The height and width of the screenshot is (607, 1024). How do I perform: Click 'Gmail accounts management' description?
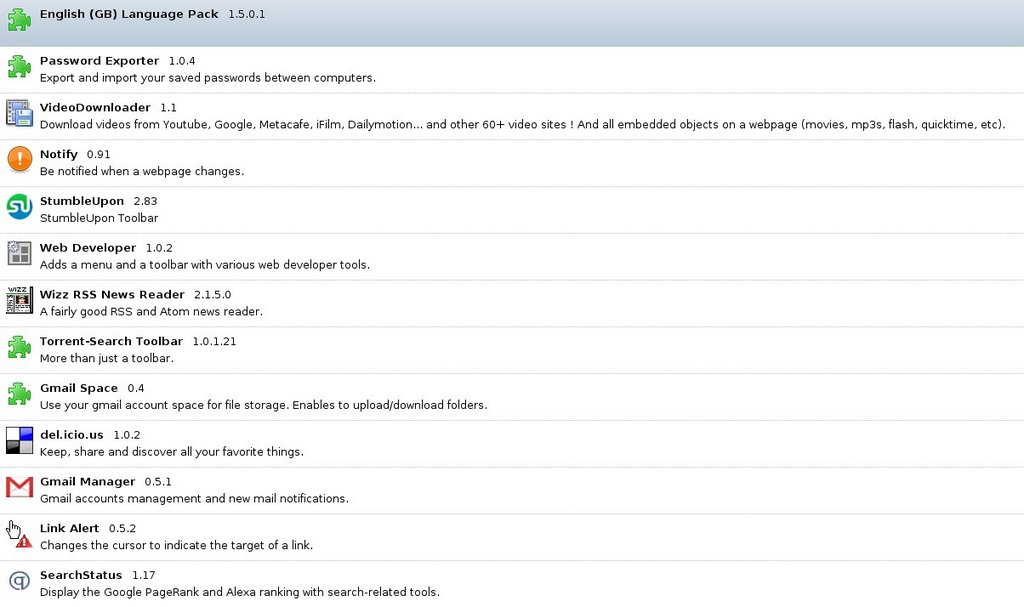coord(194,499)
